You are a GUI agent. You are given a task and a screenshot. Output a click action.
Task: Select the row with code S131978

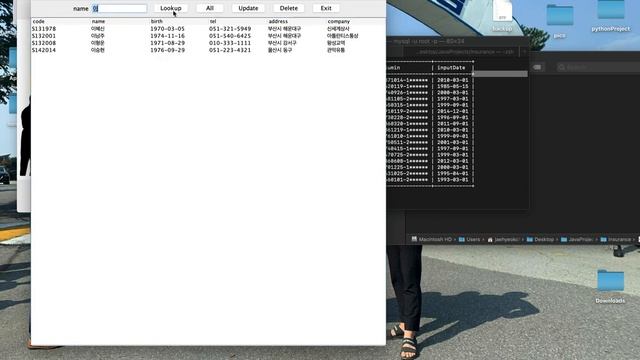click(x=208, y=29)
